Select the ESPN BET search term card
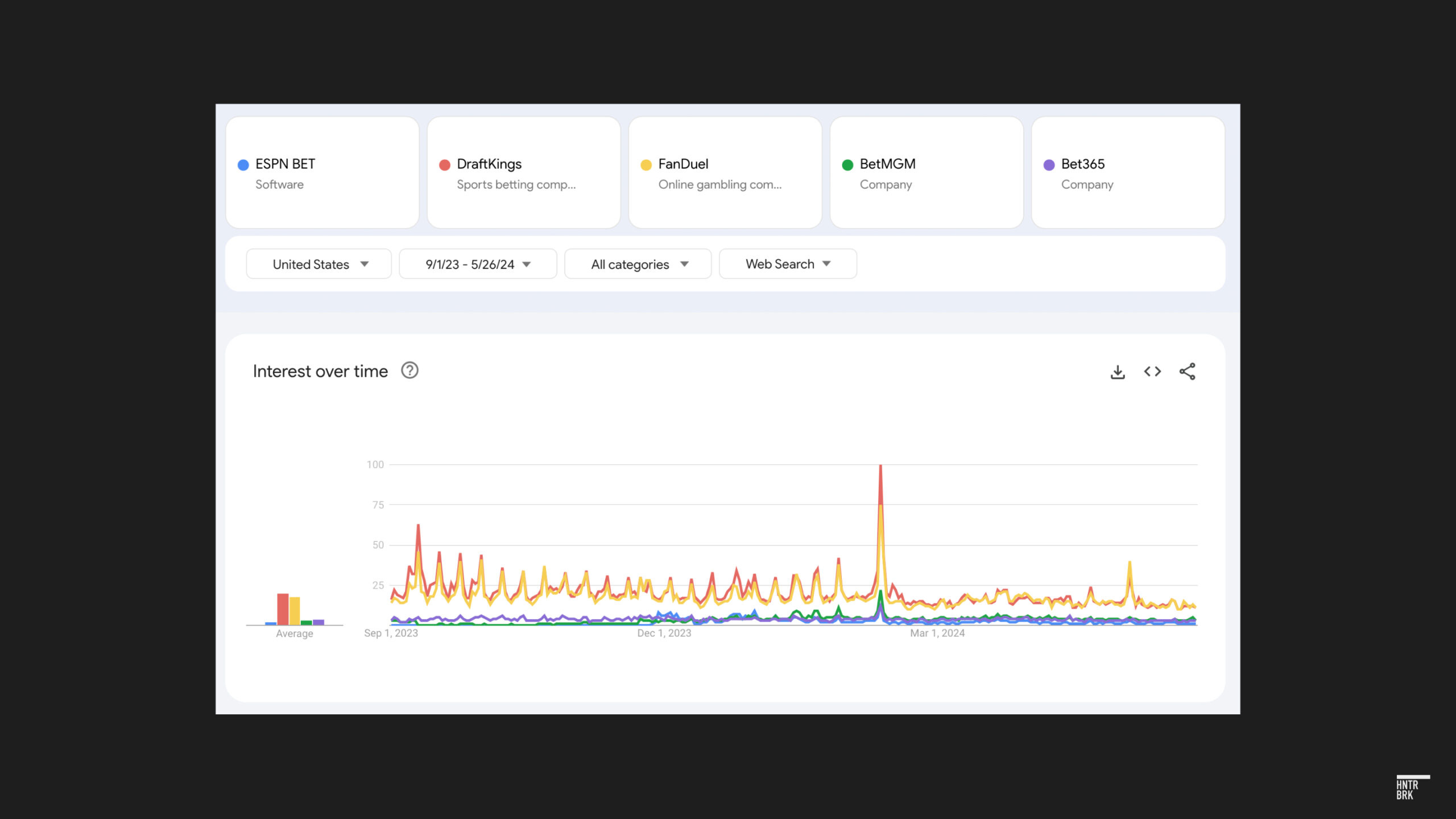This screenshot has height=819, width=1456. (322, 173)
